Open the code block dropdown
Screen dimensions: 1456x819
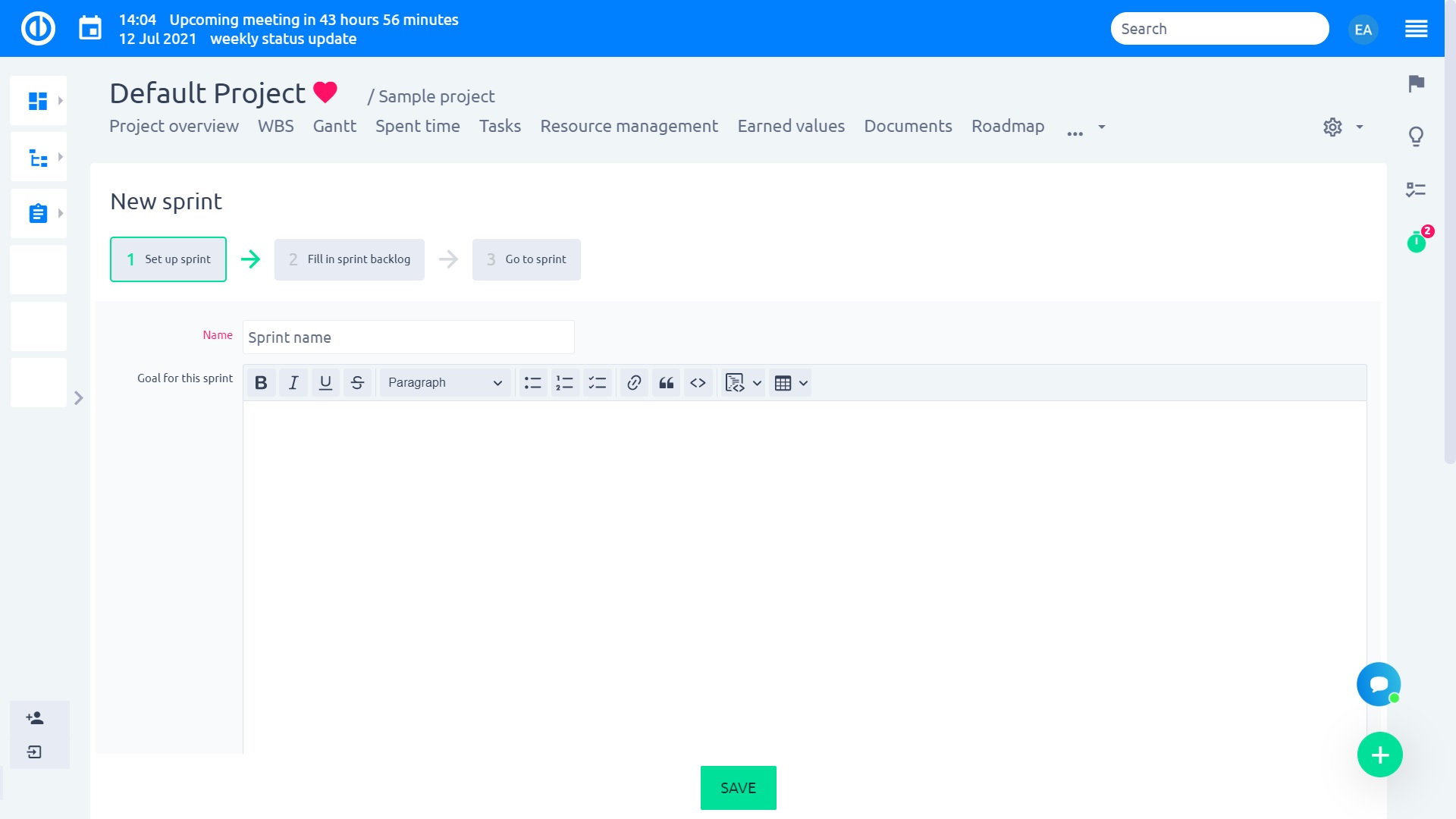point(743,383)
